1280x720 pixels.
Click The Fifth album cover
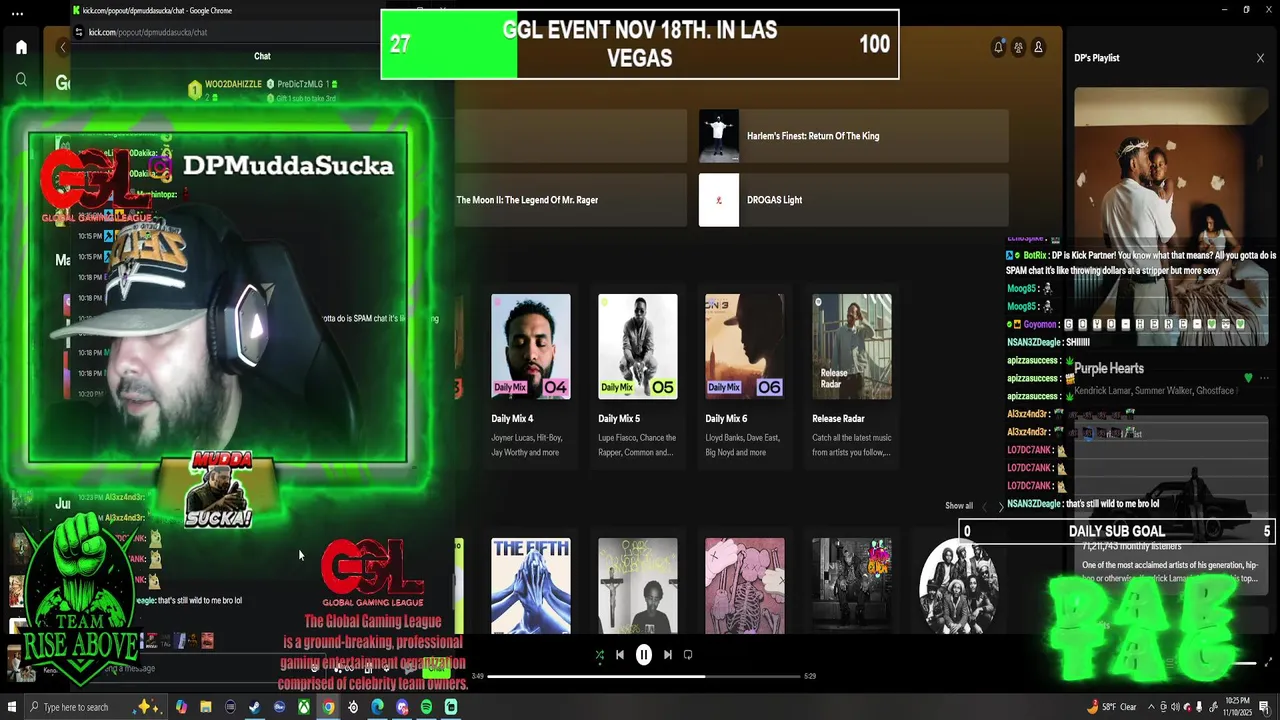tap(531, 586)
